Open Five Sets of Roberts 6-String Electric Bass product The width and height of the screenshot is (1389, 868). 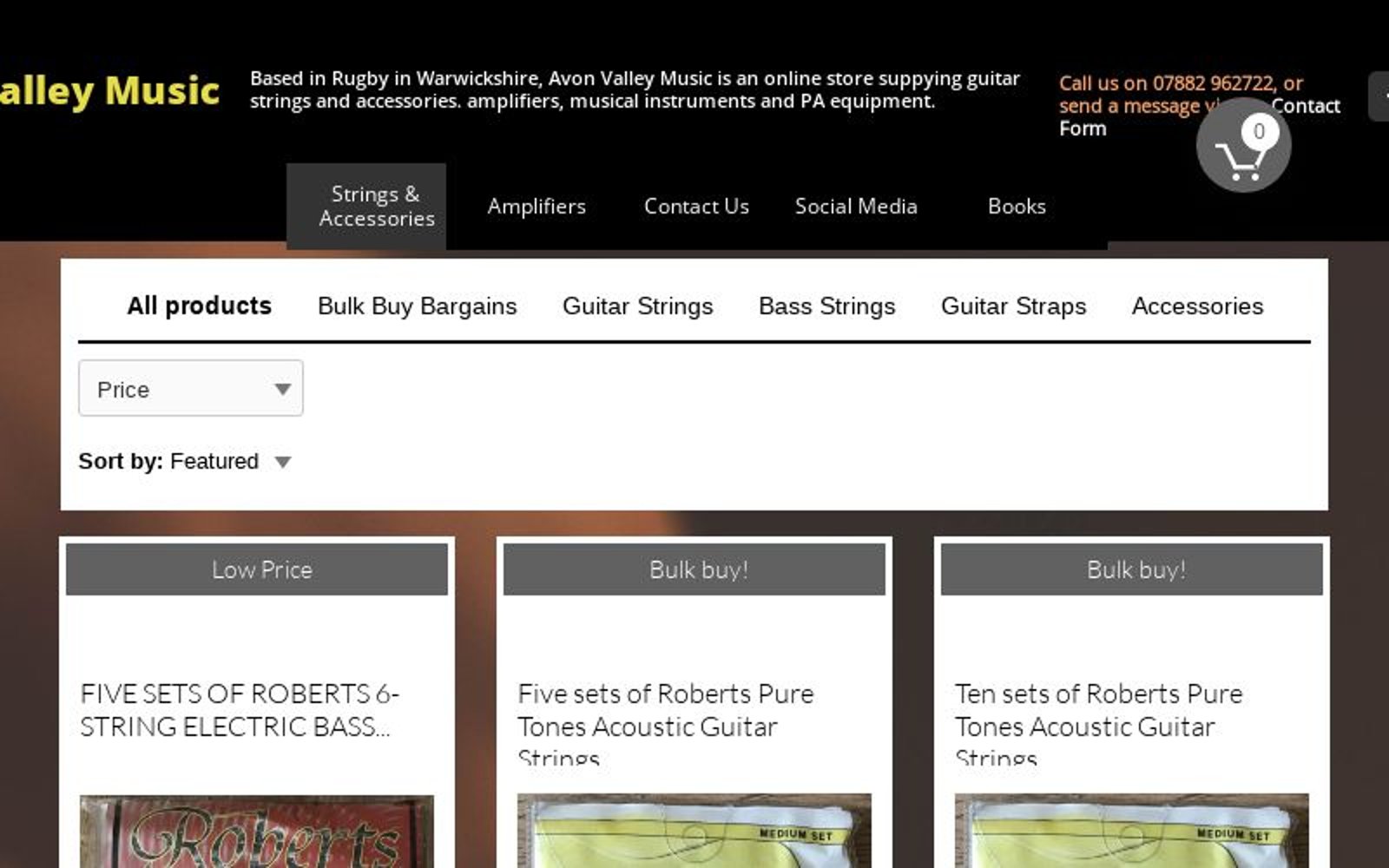[240, 710]
